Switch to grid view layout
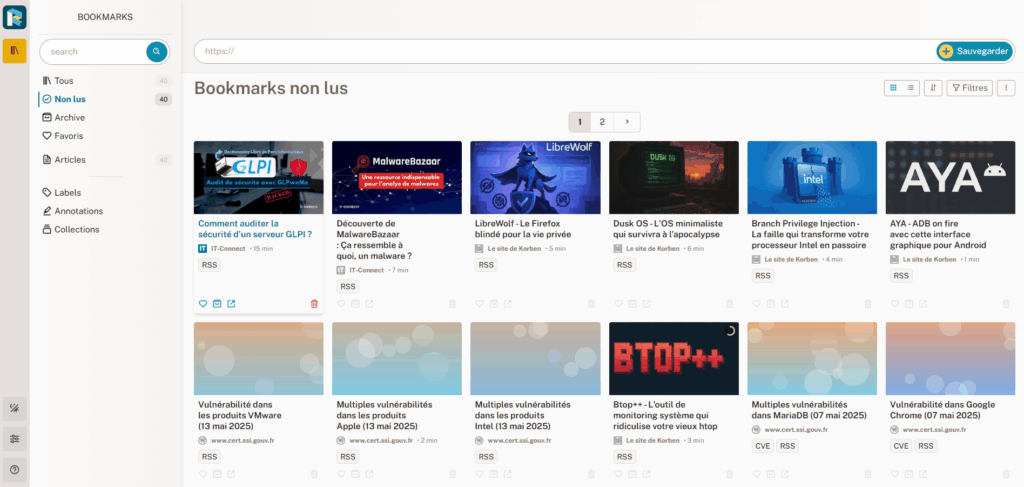The height and width of the screenshot is (487, 1024). (x=893, y=87)
